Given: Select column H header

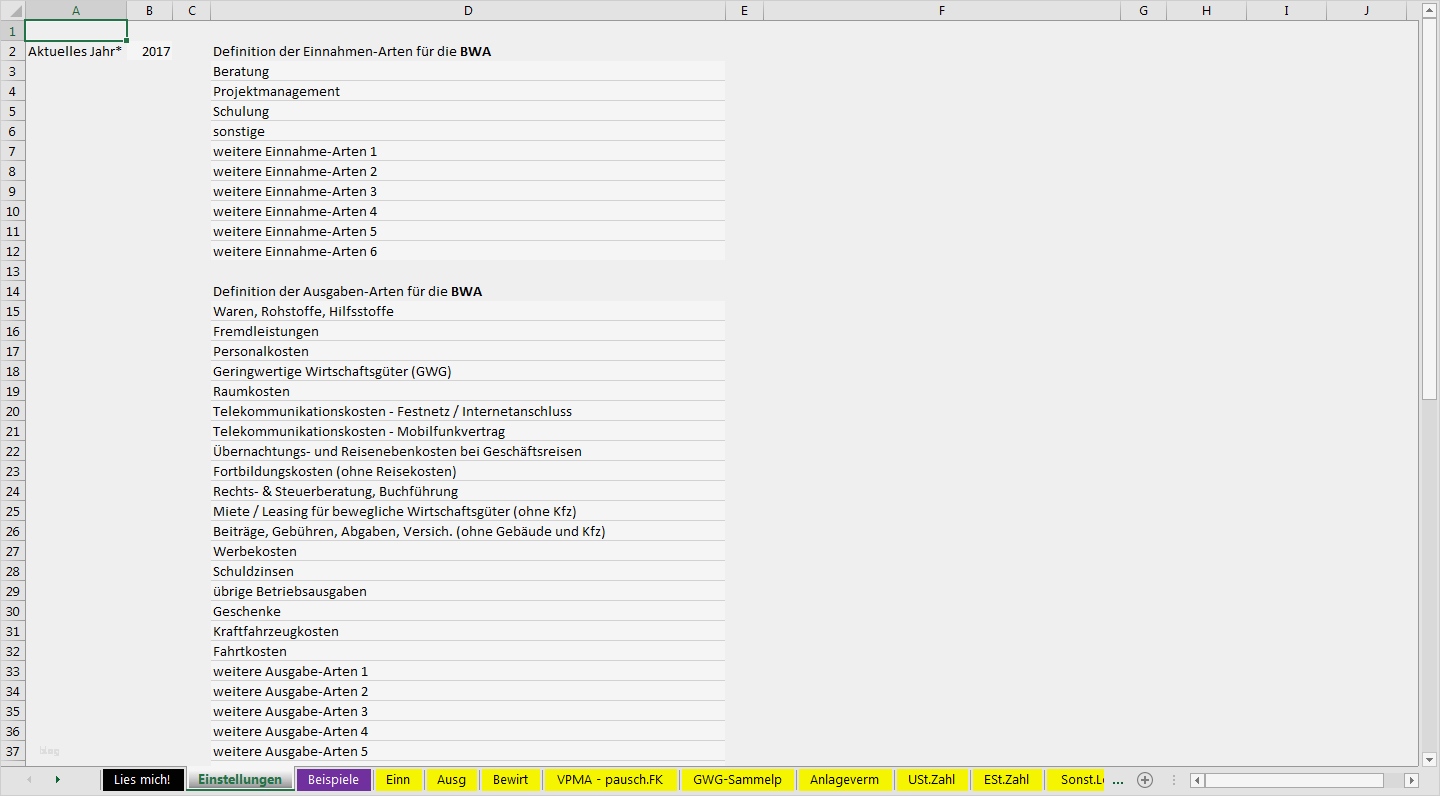Looking at the screenshot, I should coord(1207,10).
